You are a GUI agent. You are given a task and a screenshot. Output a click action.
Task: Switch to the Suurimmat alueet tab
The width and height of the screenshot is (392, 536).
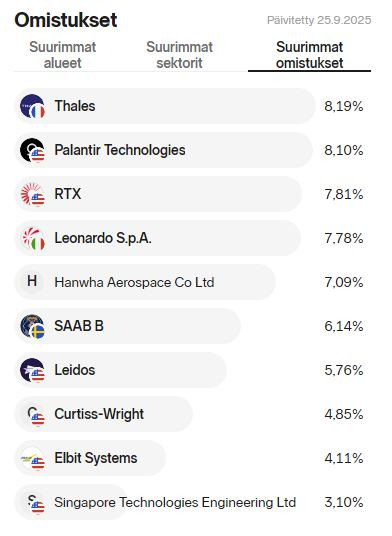click(x=63, y=55)
